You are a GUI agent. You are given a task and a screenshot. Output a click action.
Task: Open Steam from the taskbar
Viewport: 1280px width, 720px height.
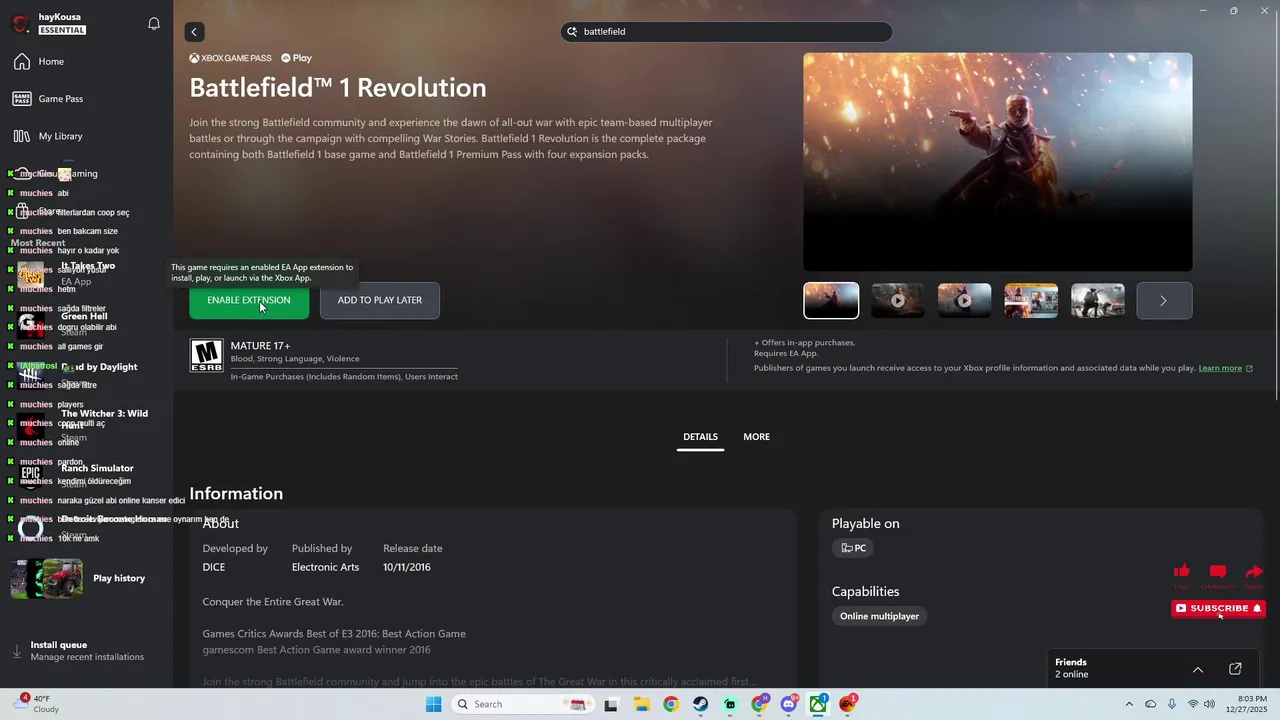click(701, 704)
